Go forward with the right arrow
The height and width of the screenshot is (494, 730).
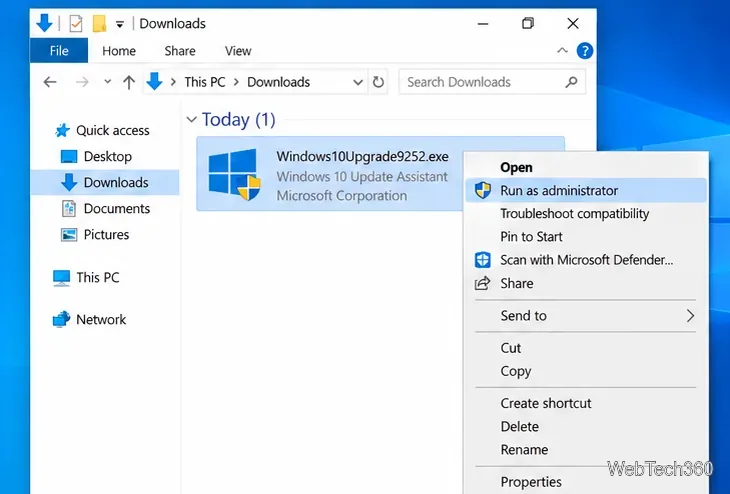[82, 82]
